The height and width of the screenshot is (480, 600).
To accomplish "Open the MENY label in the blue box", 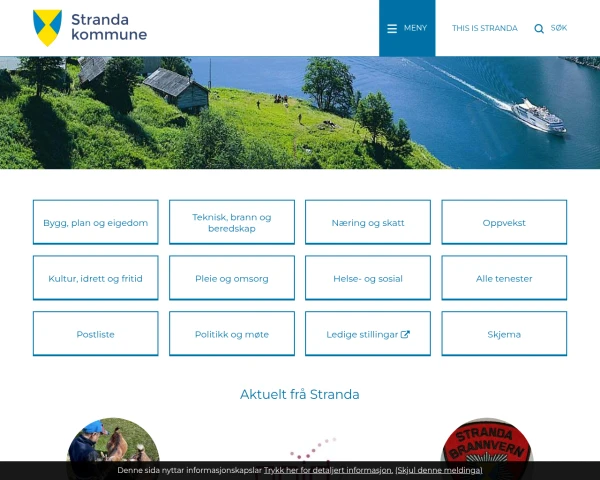I will click(415, 28).
